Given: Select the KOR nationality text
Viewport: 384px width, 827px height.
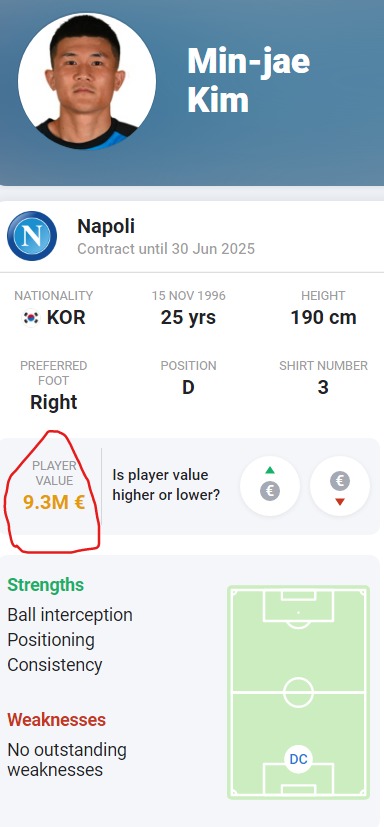Looking at the screenshot, I should (x=66, y=318).
